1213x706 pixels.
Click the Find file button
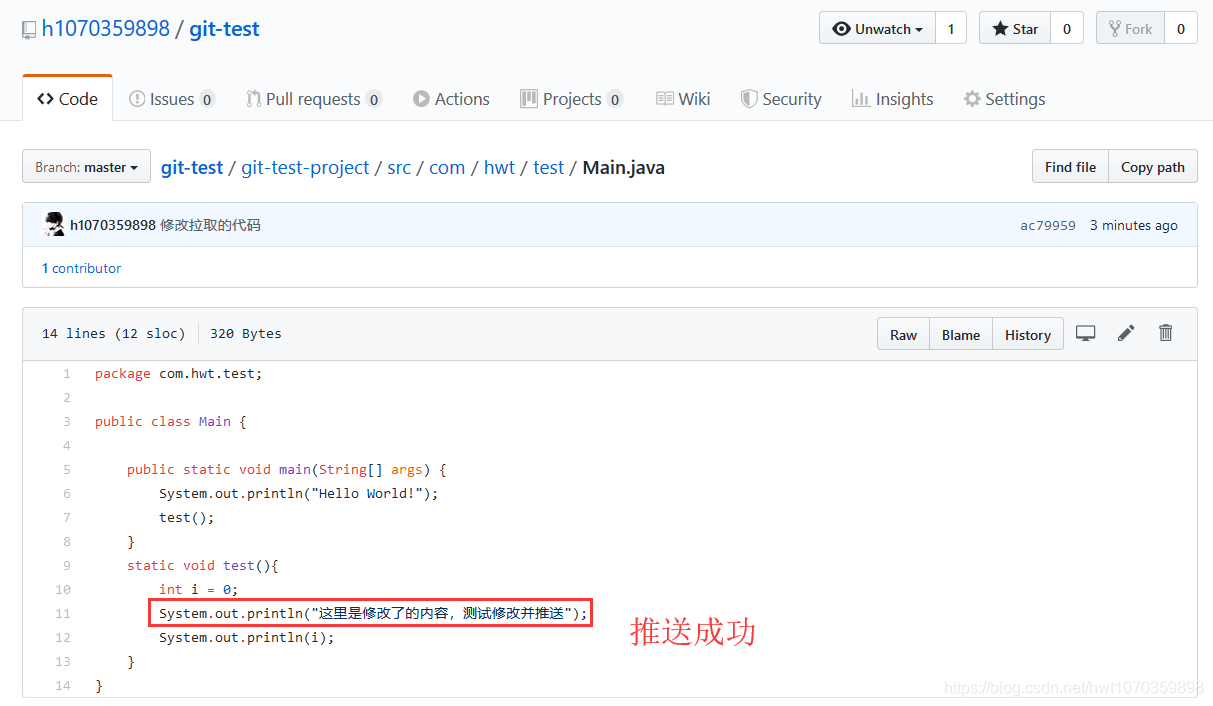1070,167
